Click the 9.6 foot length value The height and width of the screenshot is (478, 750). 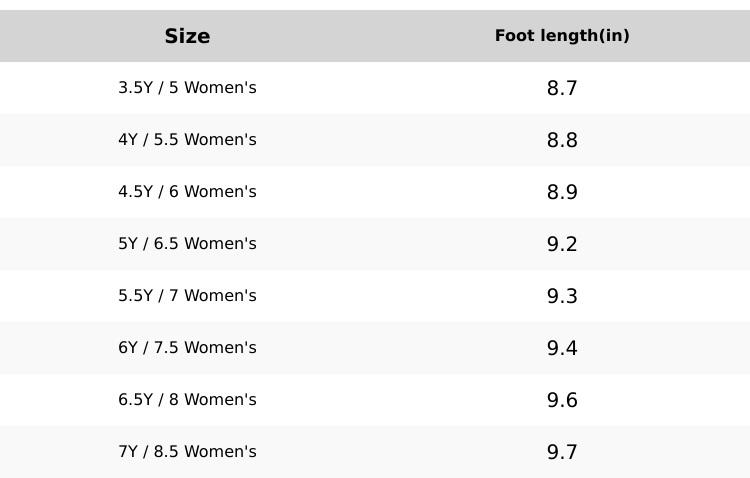[x=562, y=400]
